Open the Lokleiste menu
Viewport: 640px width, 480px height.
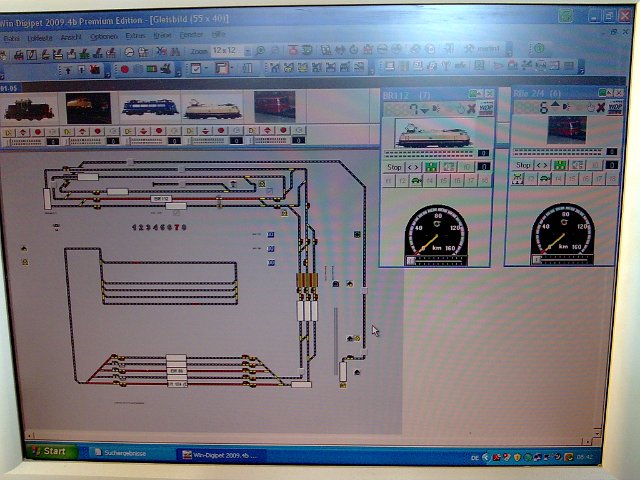pyautogui.click(x=40, y=38)
